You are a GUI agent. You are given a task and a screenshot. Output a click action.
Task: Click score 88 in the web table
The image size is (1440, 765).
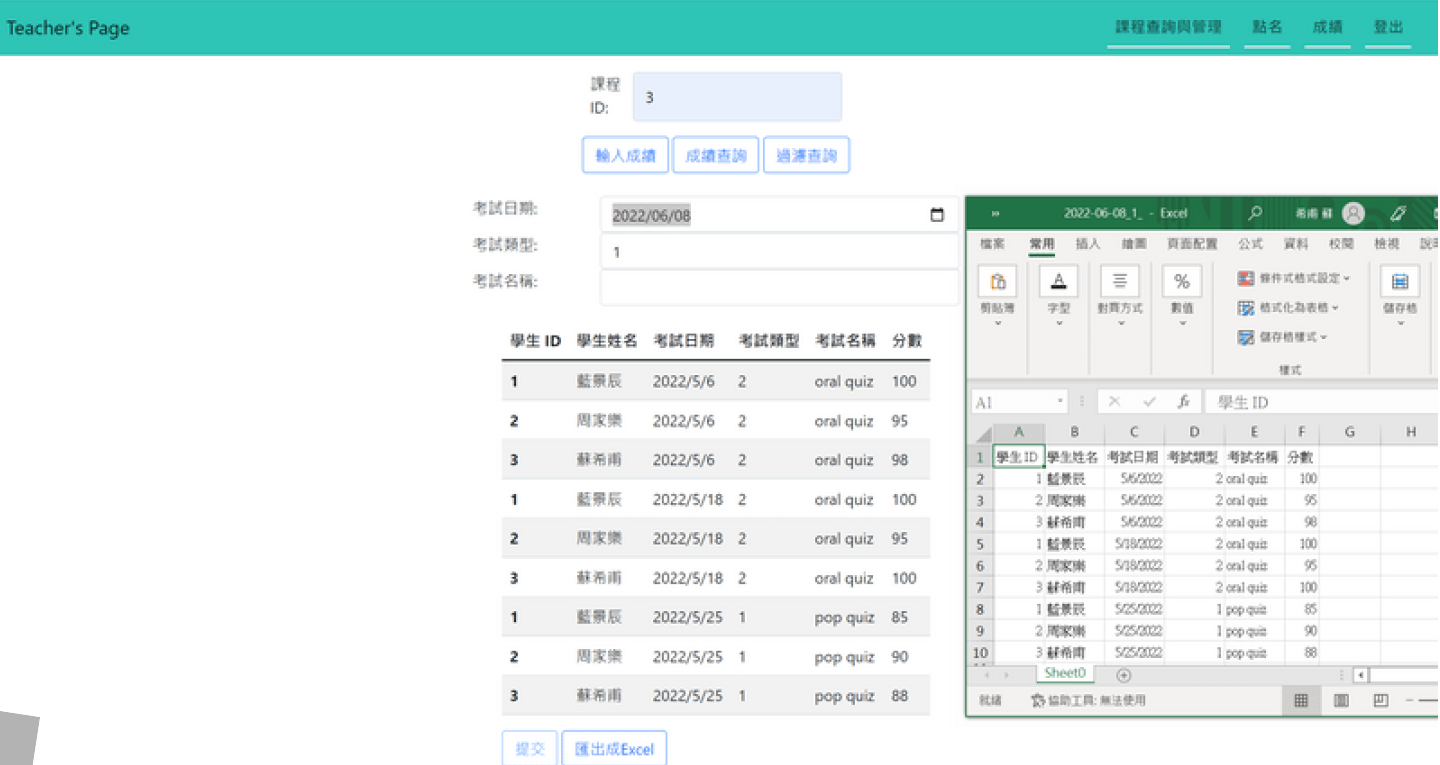(900, 696)
